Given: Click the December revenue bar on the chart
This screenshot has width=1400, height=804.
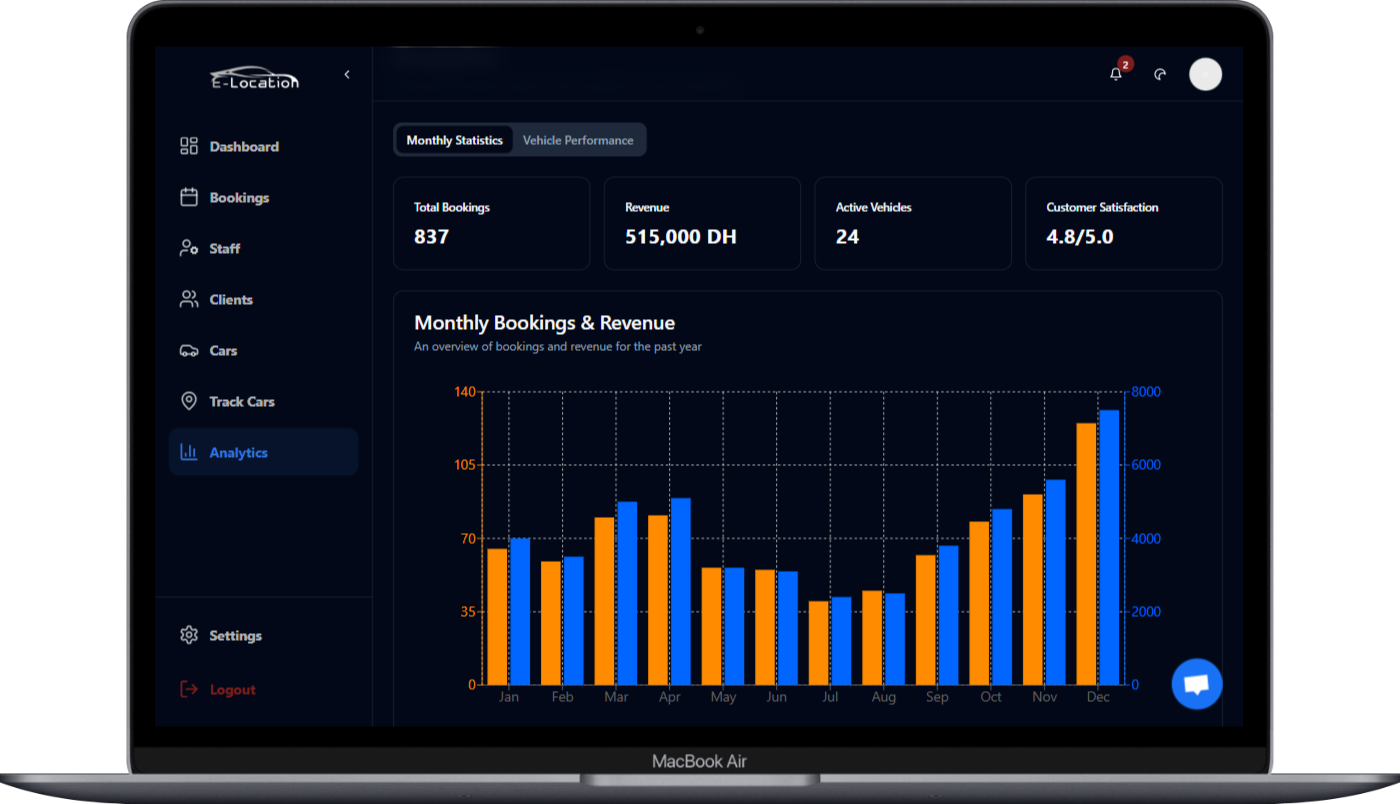Looking at the screenshot, I should 1107,540.
